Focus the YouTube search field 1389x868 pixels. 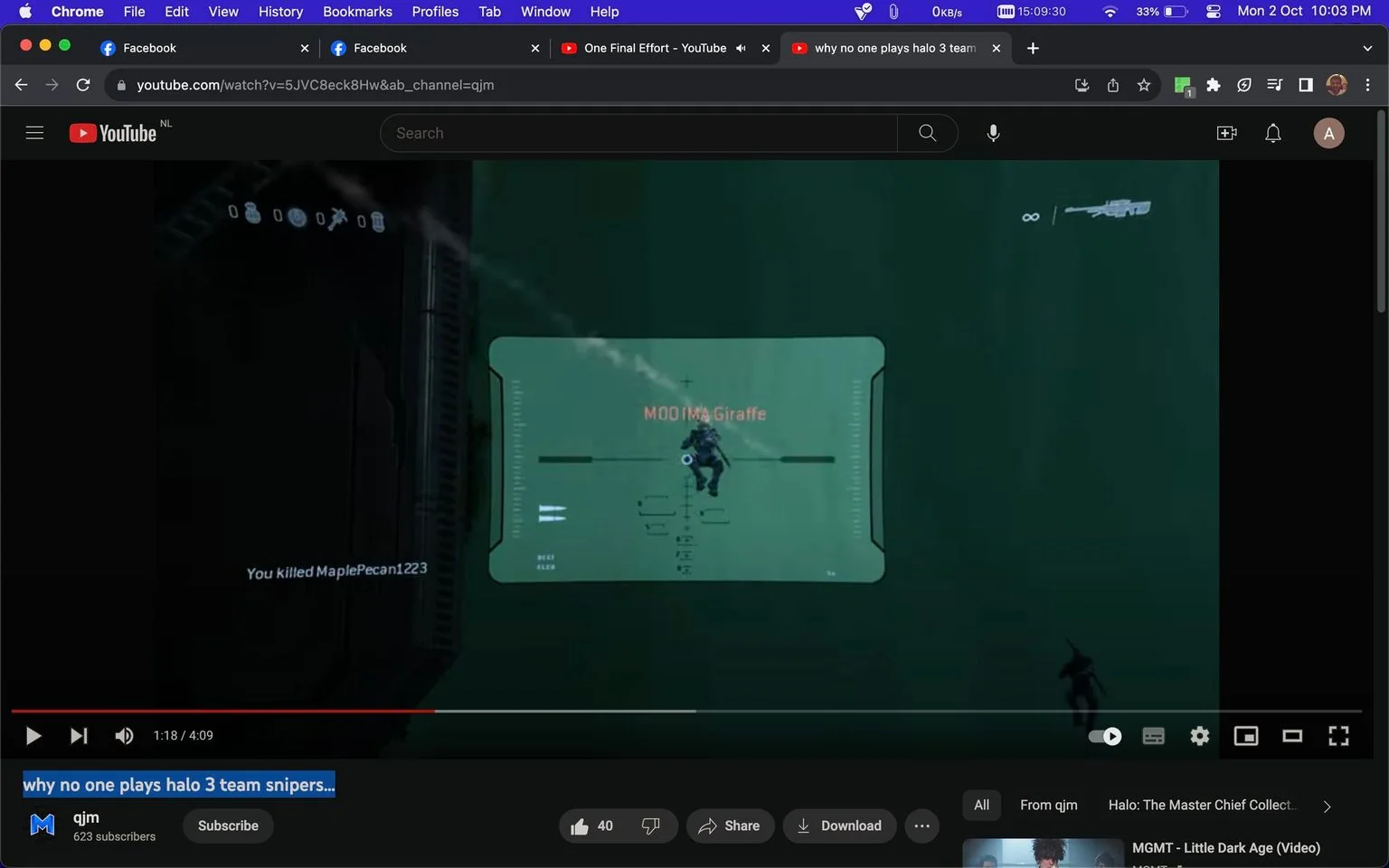tap(638, 133)
